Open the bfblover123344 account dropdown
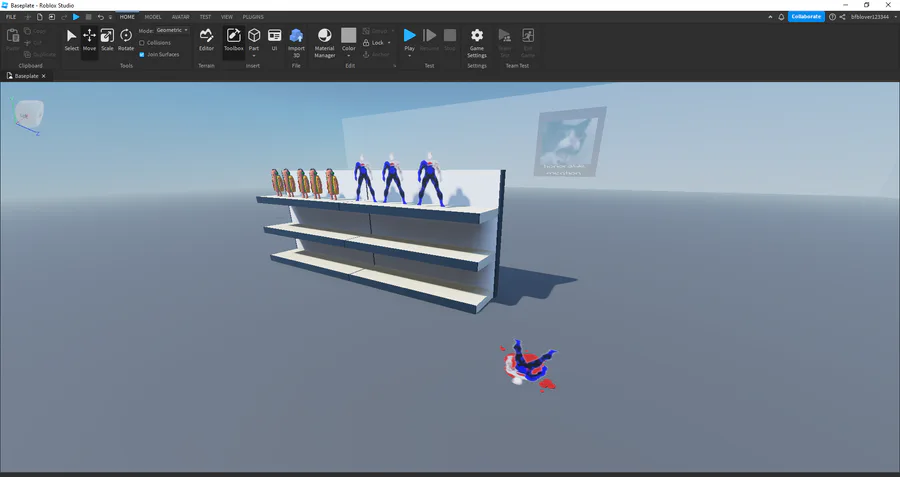The width and height of the screenshot is (900, 477). (x=873, y=17)
